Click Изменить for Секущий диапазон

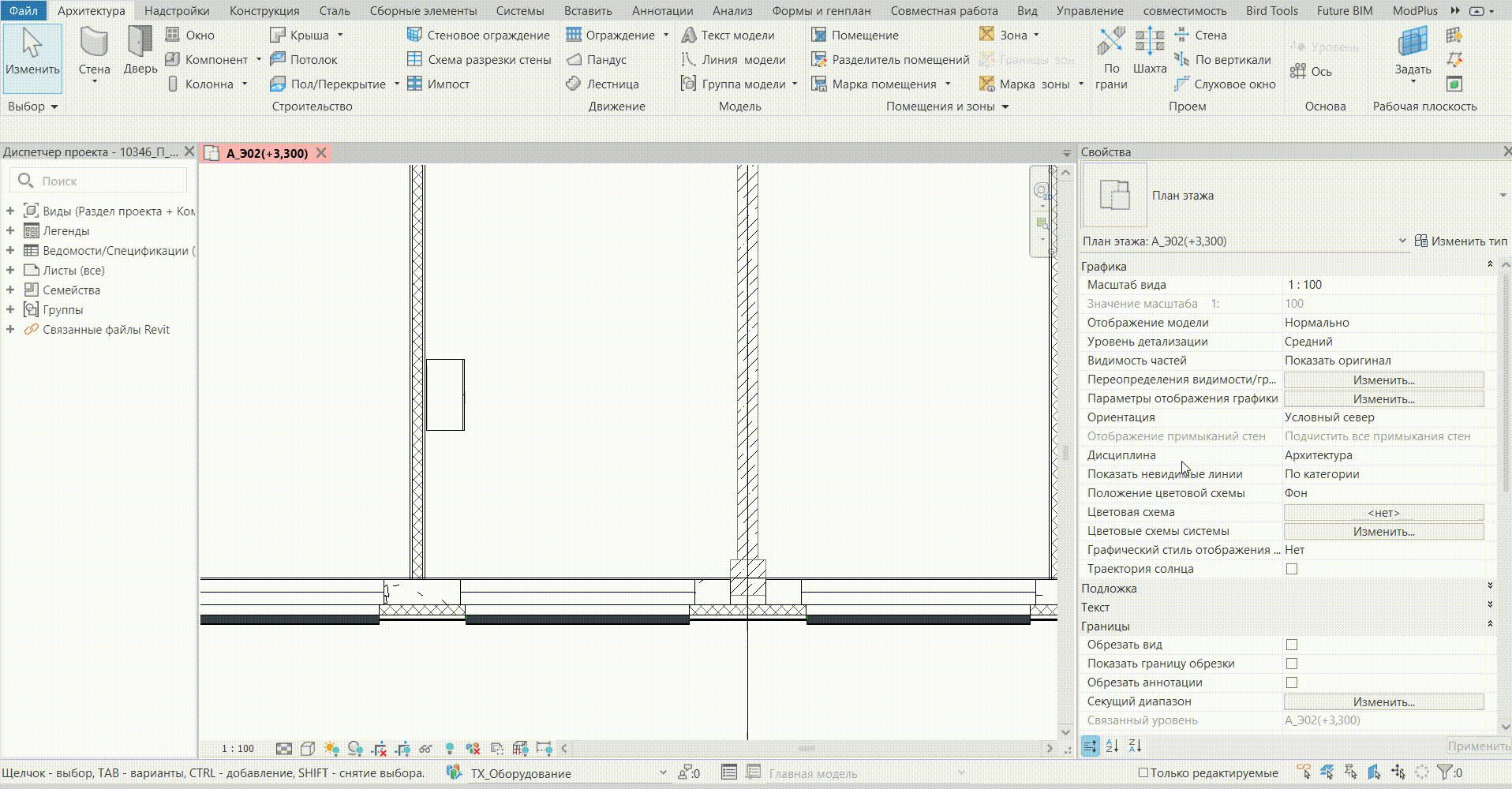1383,701
